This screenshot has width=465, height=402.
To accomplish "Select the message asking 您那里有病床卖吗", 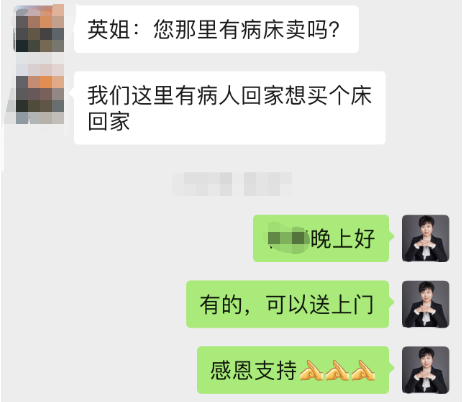I will (x=216, y=29).
